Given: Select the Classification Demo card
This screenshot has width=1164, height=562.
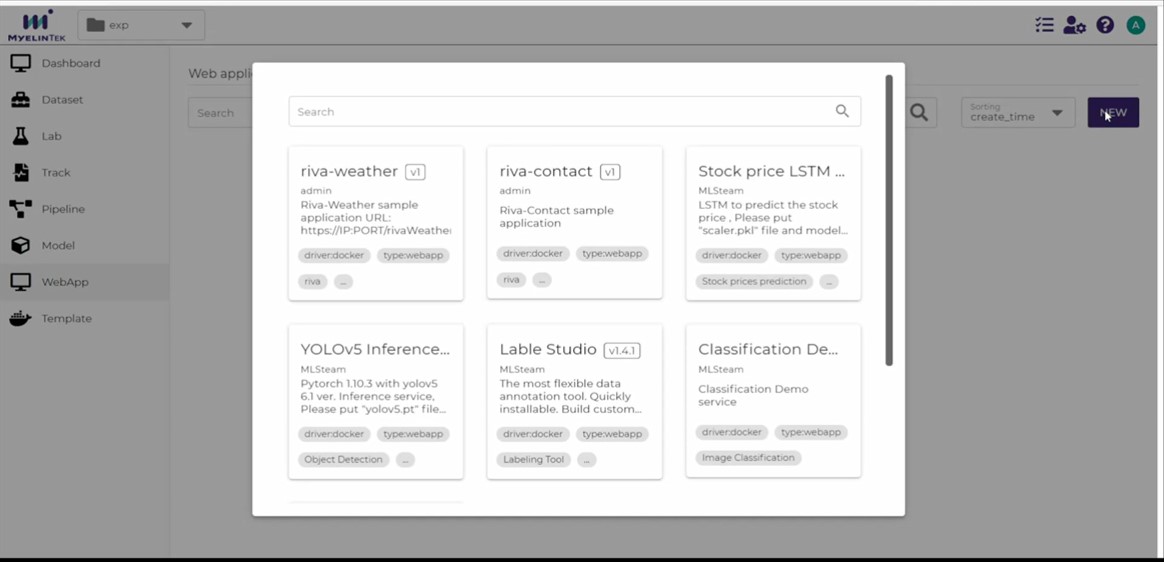Looking at the screenshot, I should click(774, 400).
